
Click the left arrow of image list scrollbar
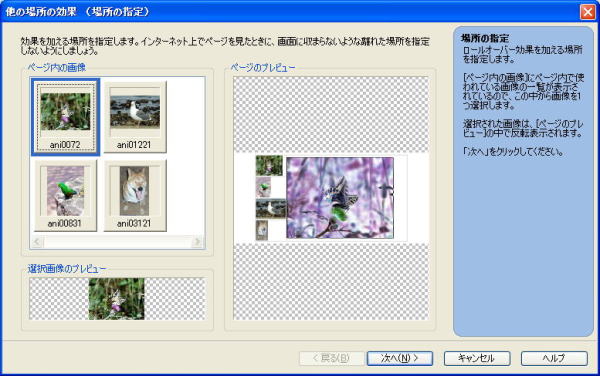37,242
